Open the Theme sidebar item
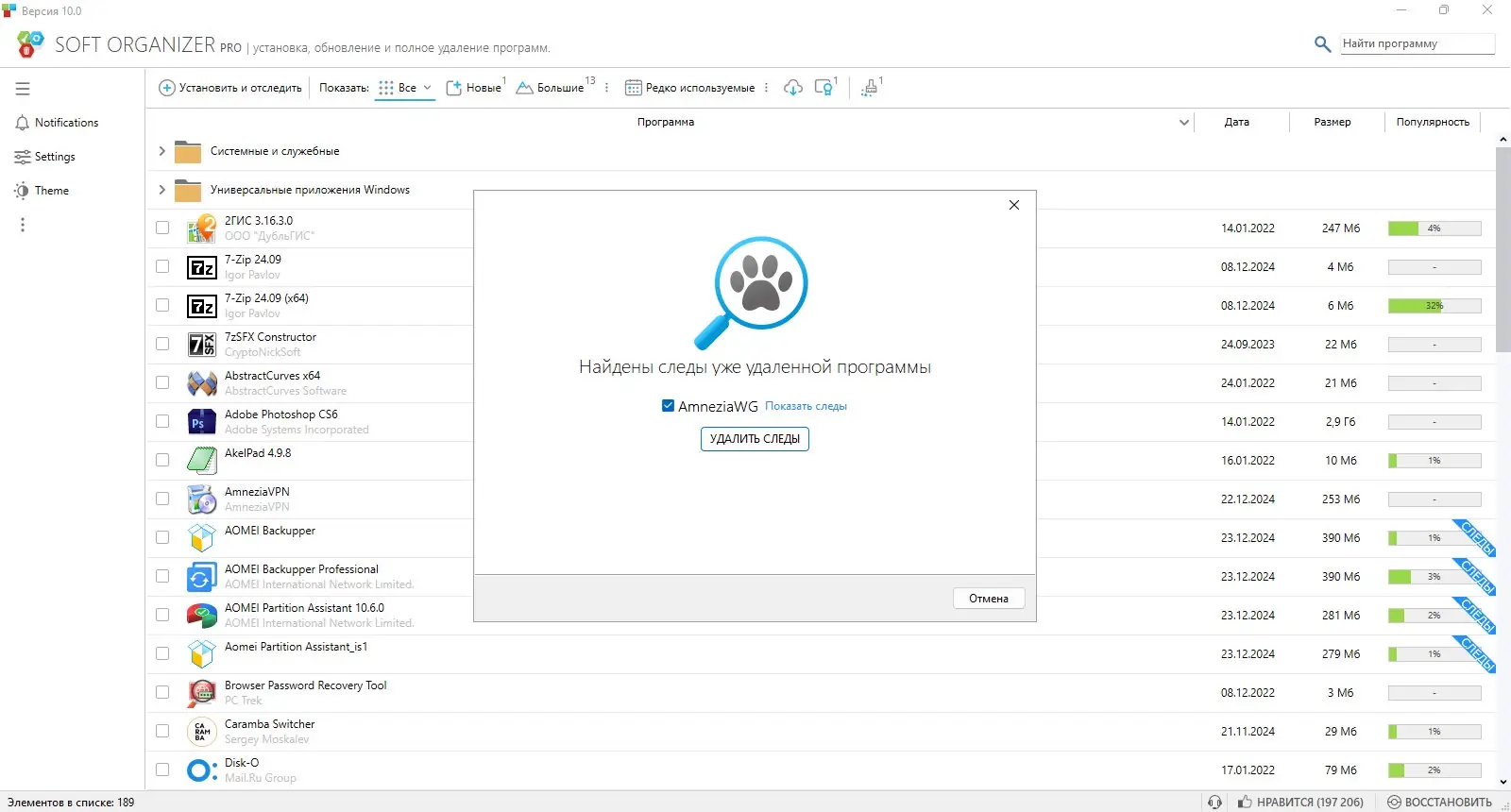Viewport: 1511px width, 812px height. 42,191
